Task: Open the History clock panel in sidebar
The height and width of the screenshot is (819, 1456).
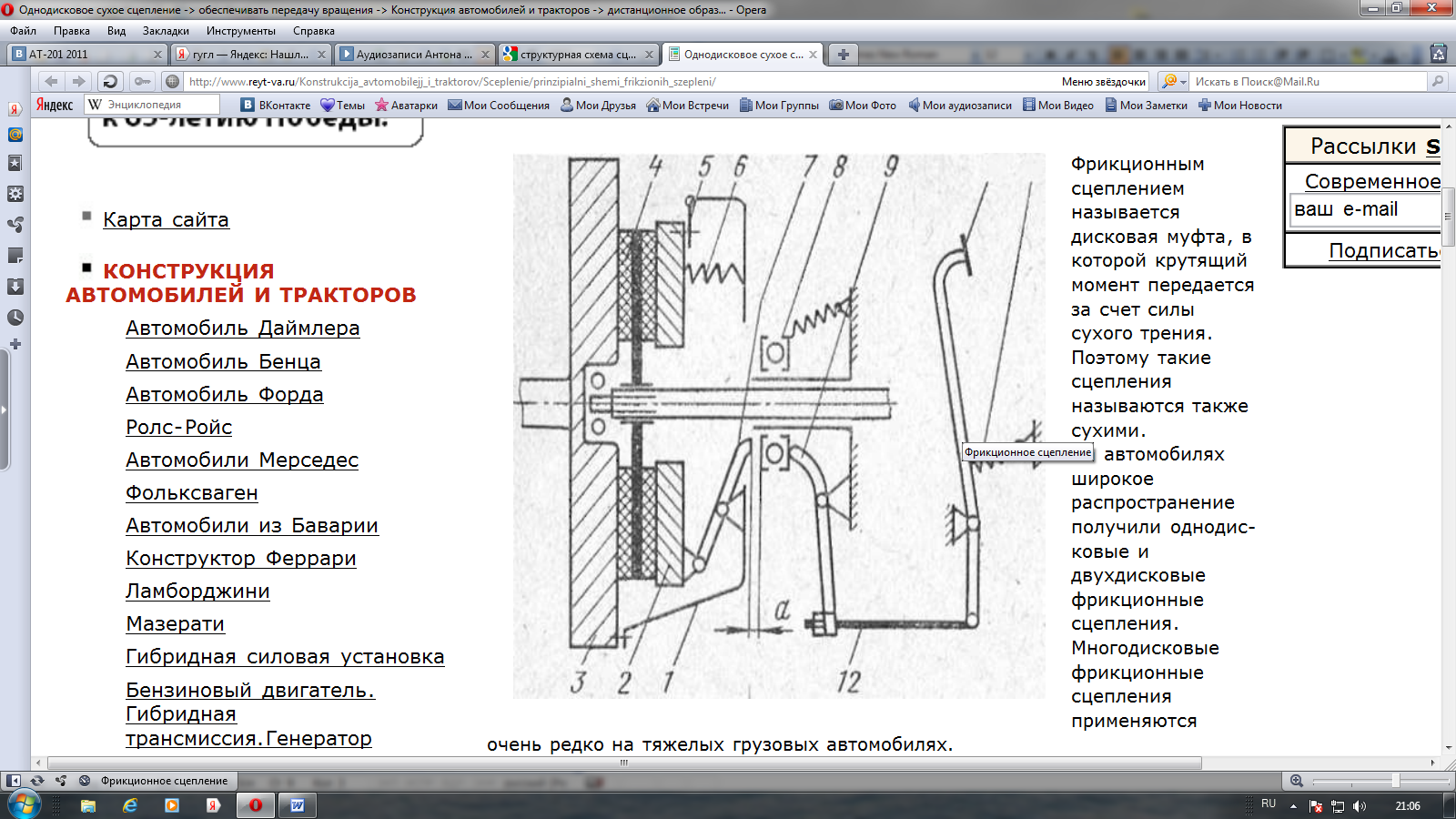Action: pyautogui.click(x=15, y=318)
